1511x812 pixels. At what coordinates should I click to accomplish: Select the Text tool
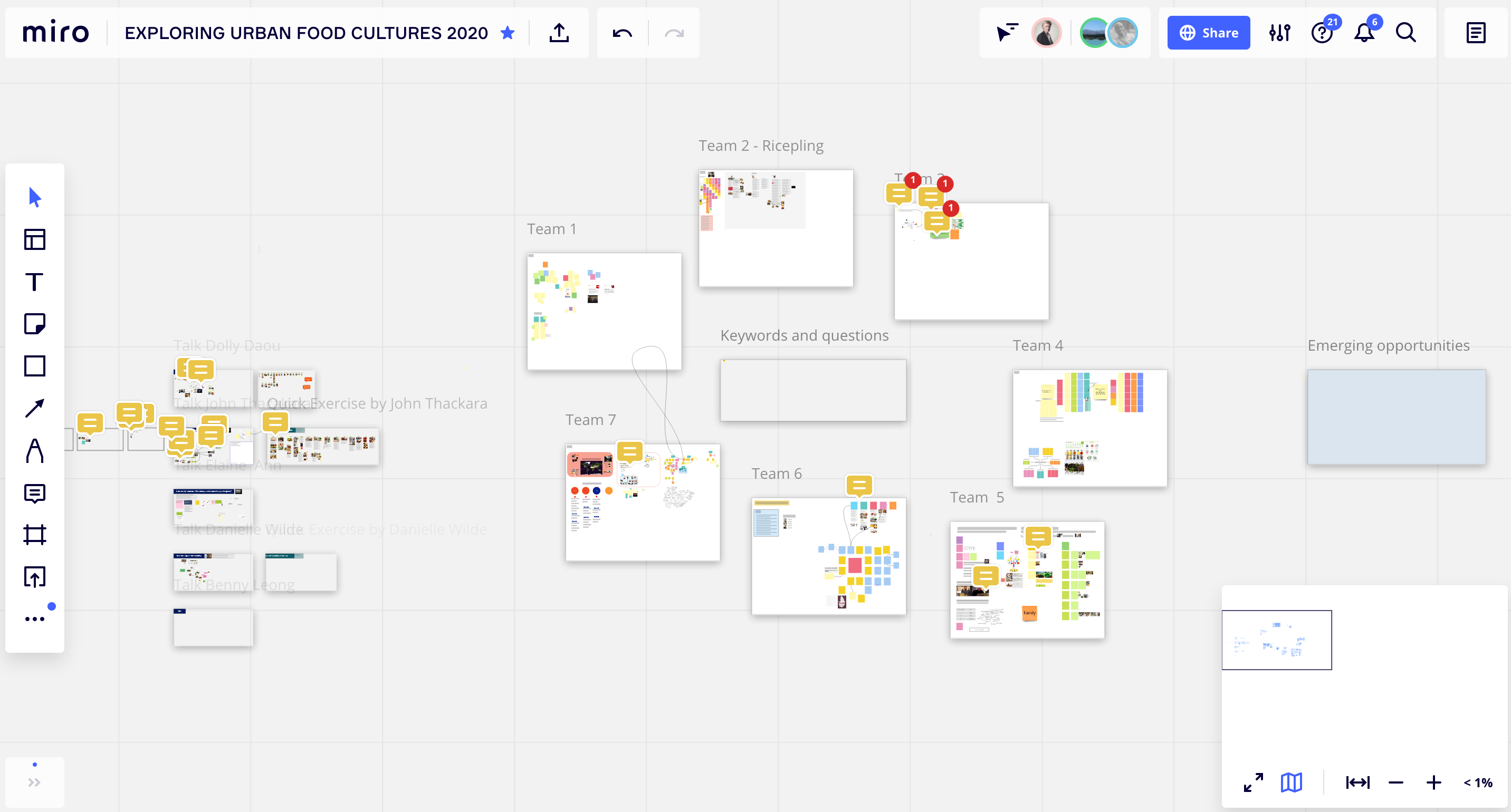(x=35, y=282)
